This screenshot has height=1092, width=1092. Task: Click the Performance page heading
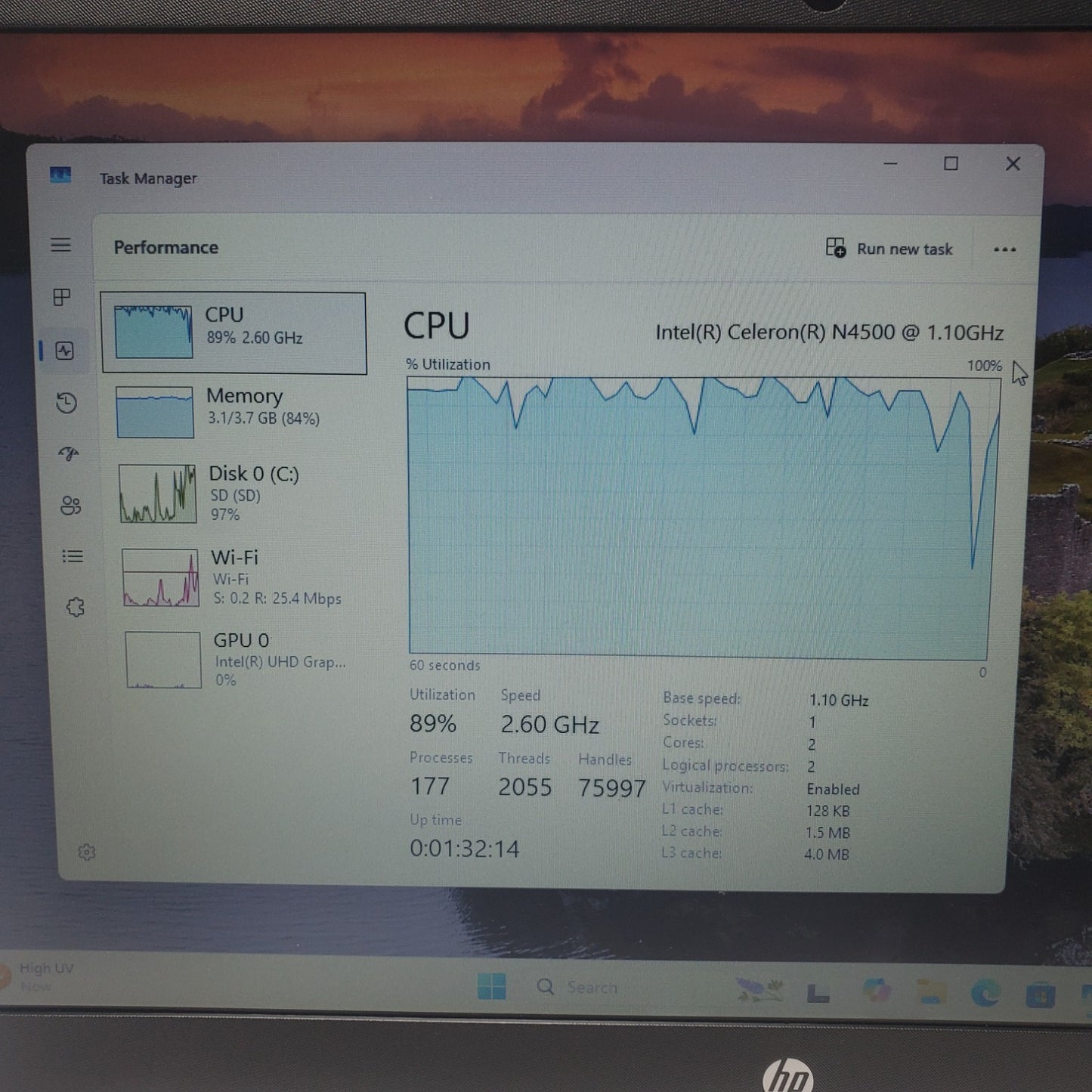[x=166, y=247]
